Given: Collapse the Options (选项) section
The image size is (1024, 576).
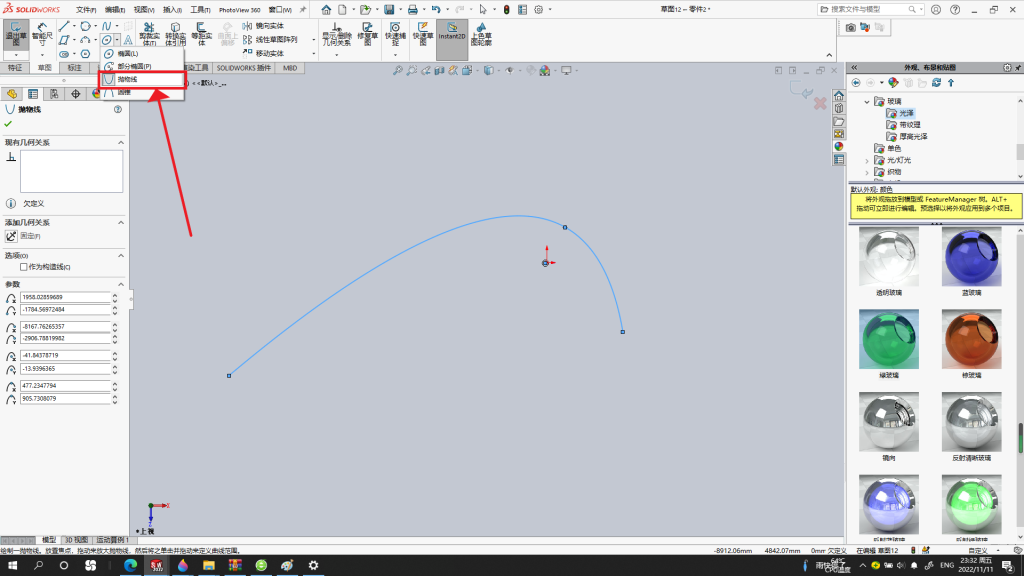Looking at the screenshot, I should coord(121,255).
